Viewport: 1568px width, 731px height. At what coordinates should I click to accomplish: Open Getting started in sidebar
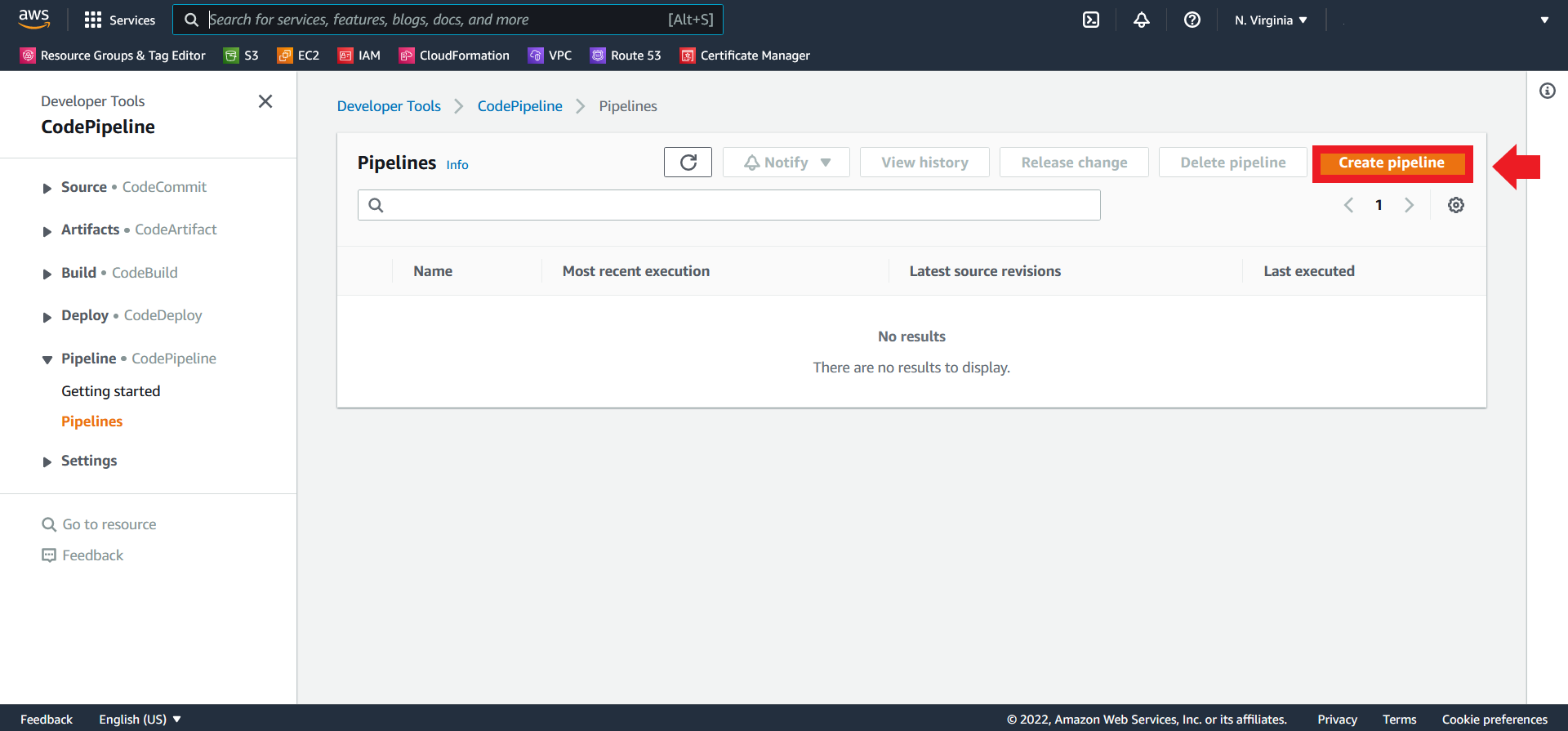tap(111, 391)
